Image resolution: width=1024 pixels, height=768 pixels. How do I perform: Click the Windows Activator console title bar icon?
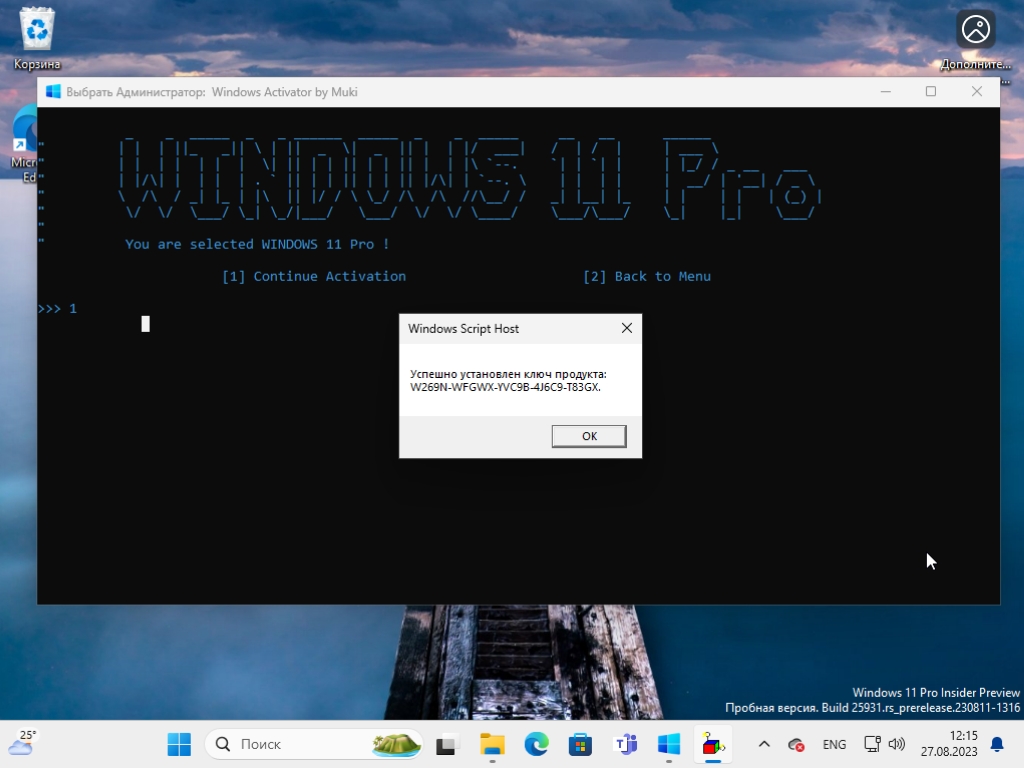coord(53,92)
